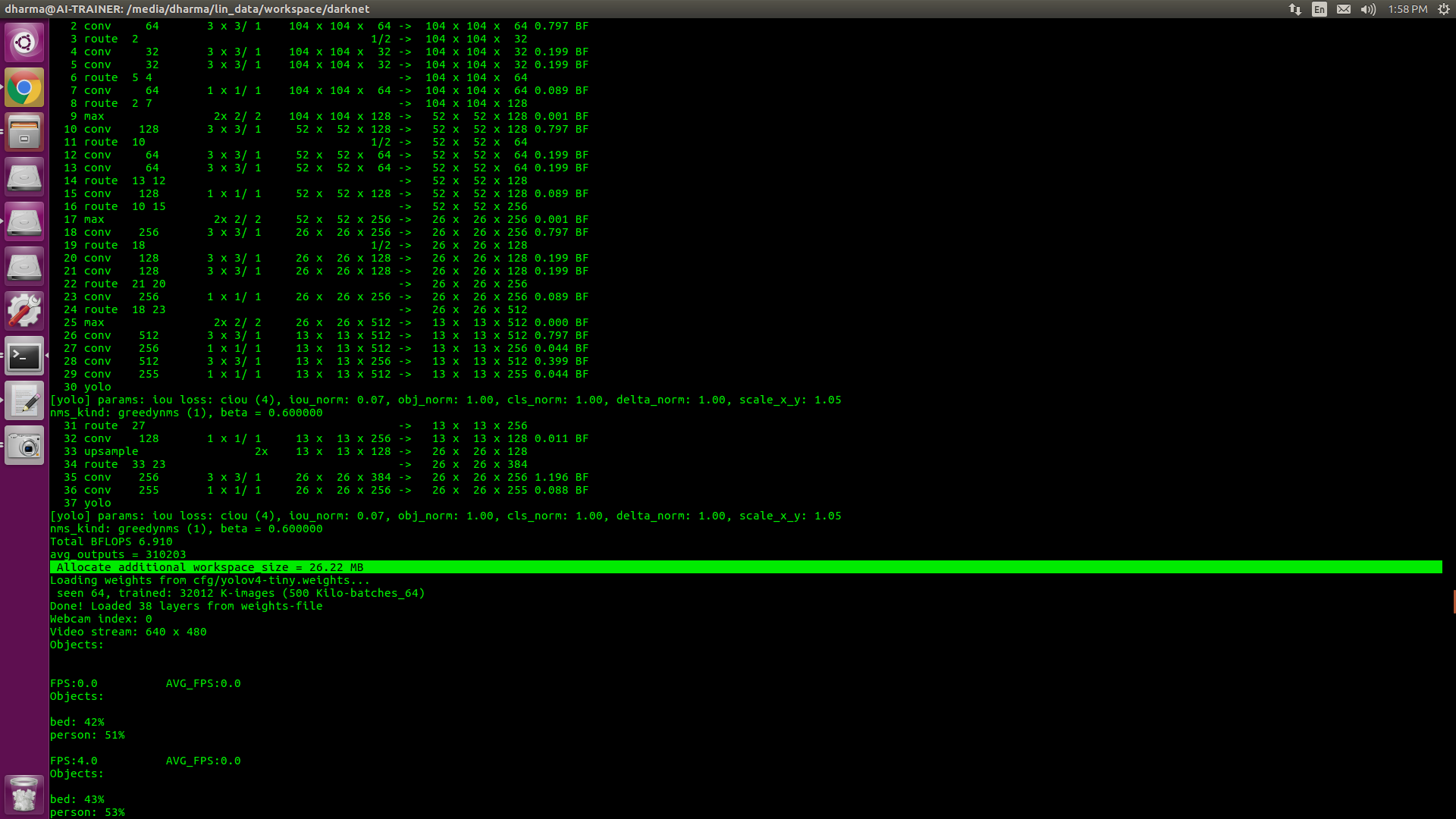The height and width of the screenshot is (819, 1456).
Task: Click '30 yolo' layer line
Action: [x=87, y=387]
